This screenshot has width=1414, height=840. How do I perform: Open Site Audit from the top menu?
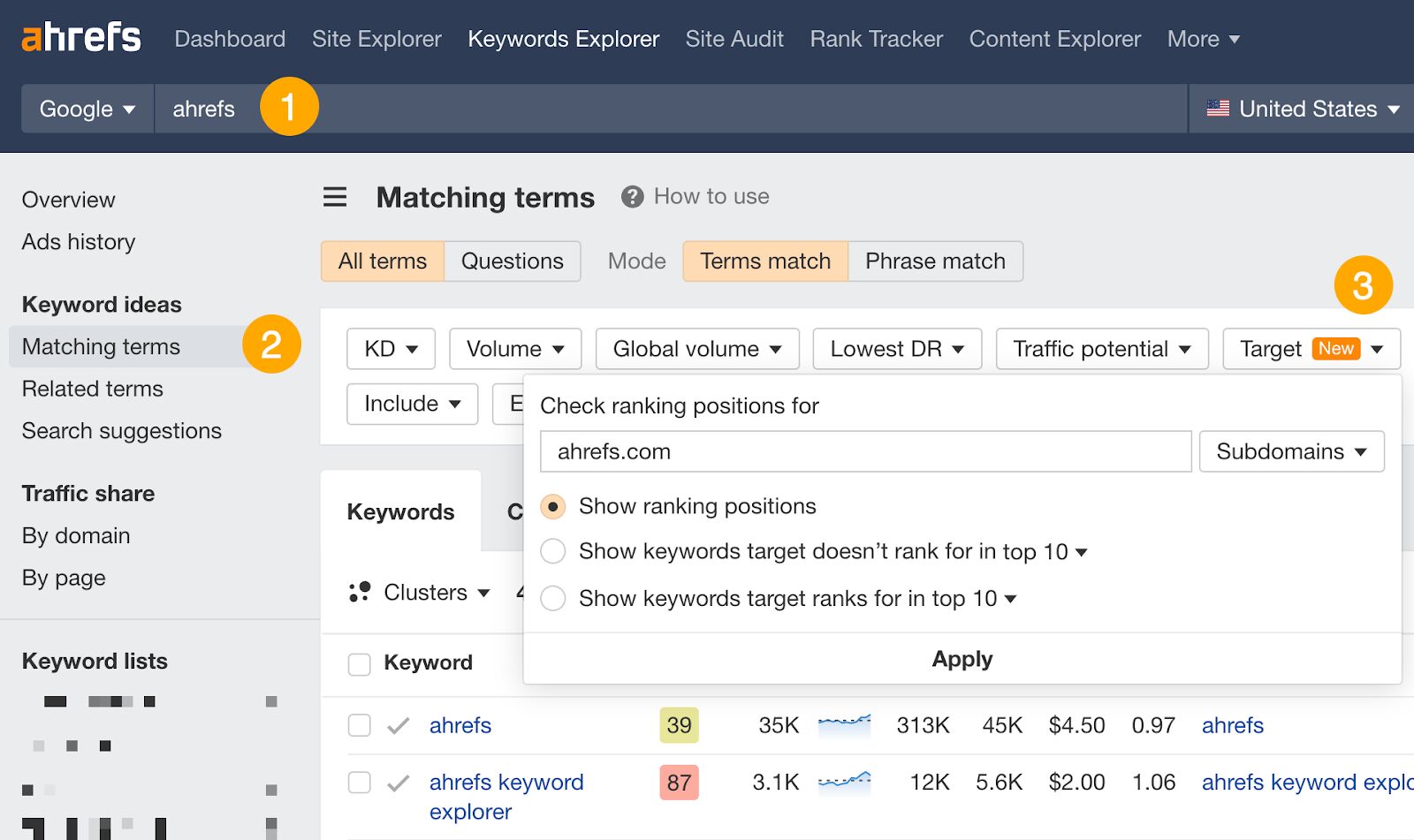734,38
